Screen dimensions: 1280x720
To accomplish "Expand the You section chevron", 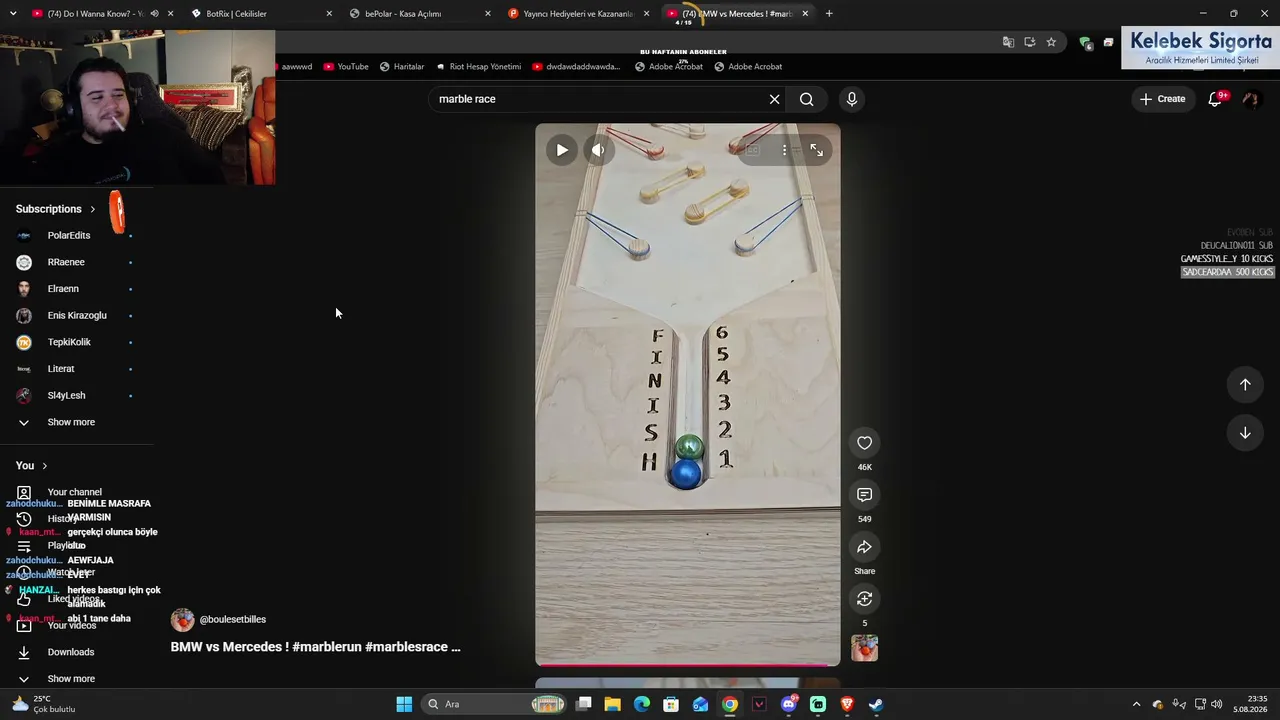I will [44, 466].
